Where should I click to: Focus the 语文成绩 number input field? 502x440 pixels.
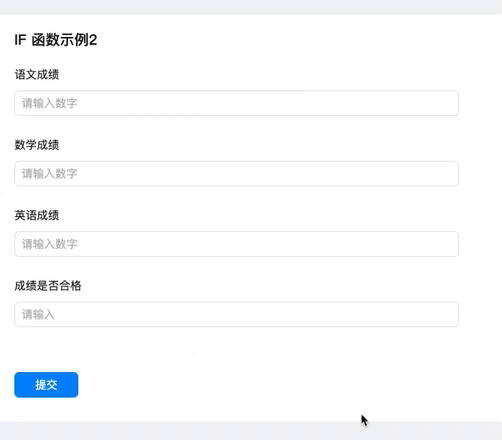236,103
